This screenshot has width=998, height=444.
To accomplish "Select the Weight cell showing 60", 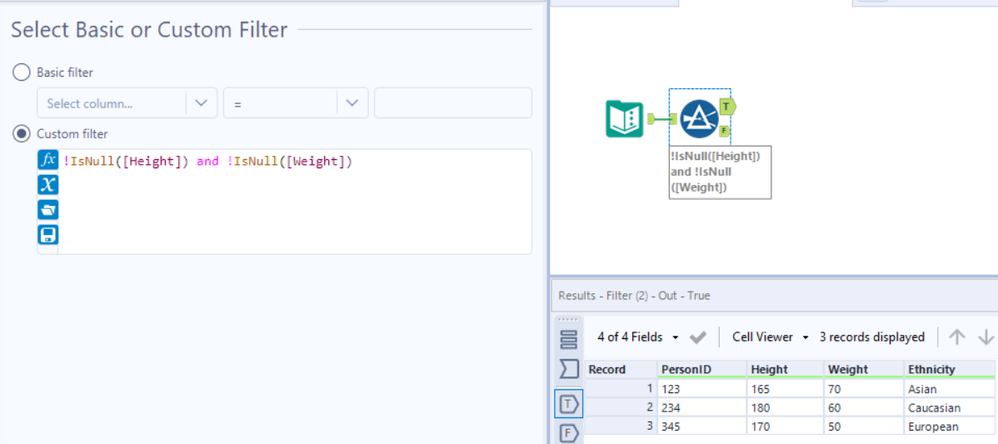I will click(863, 407).
